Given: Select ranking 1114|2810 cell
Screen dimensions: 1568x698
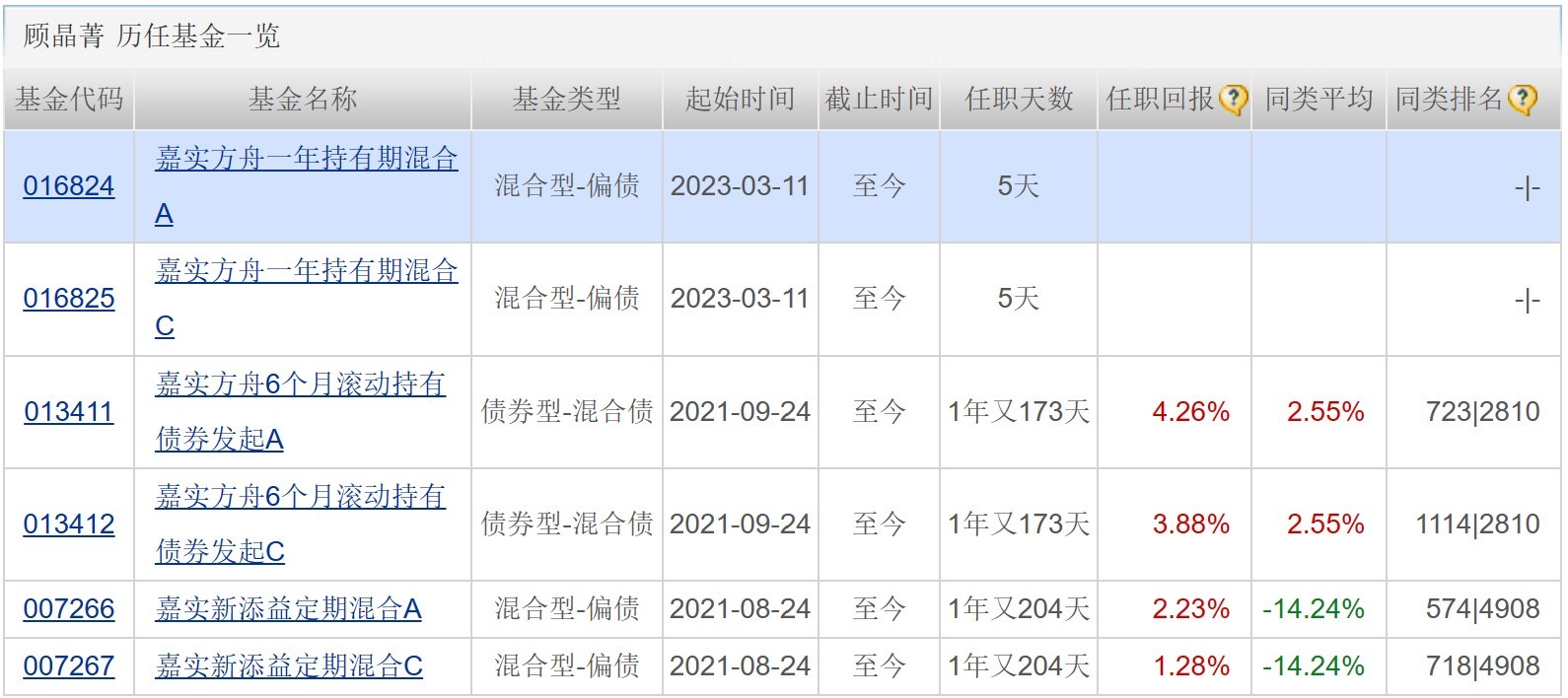Looking at the screenshot, I should (1478, 524).
